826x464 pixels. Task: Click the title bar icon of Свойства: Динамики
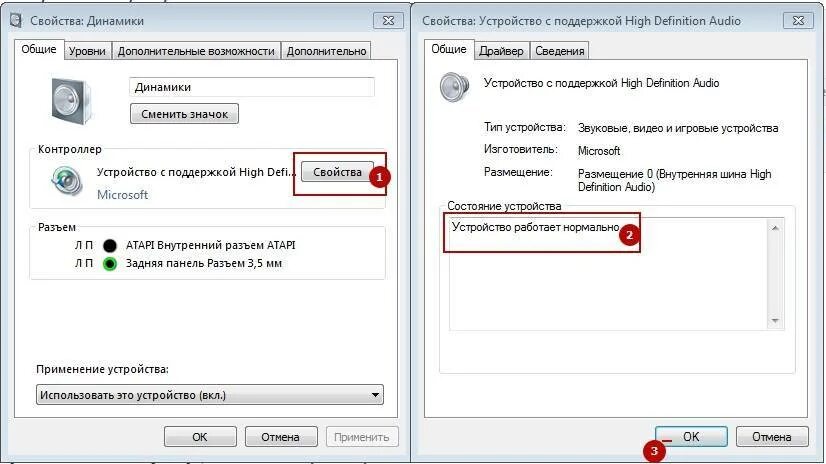click(x=16, y=21)
